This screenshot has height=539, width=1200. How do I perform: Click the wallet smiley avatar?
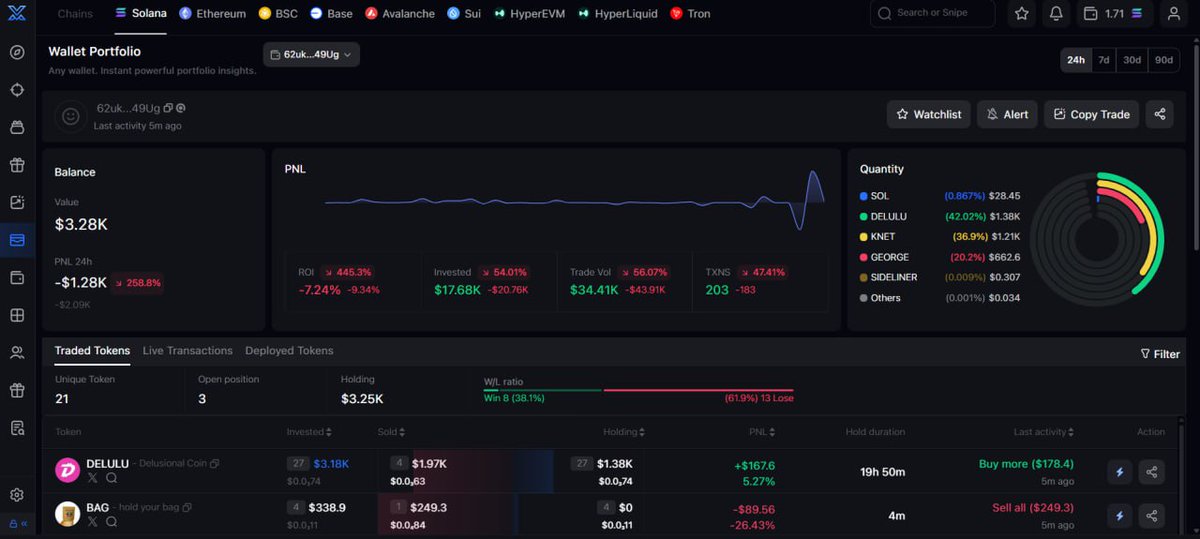[70, 116]
